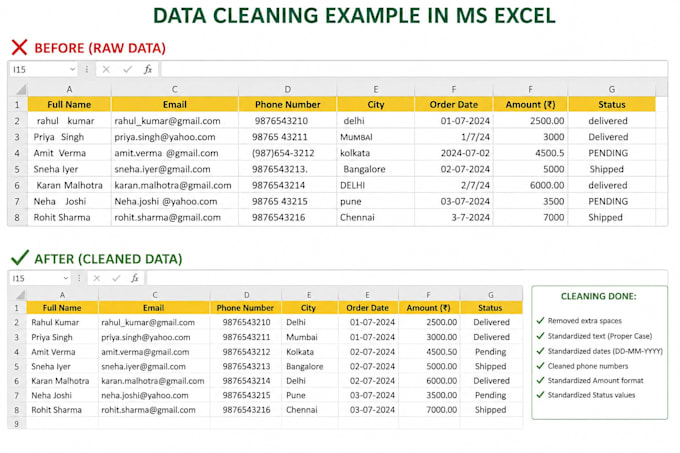Image resolution: width=680 pixels, height=453 pixels.
Task: Click the I15 name box in the cleaned data sheet
Action: 40,278
